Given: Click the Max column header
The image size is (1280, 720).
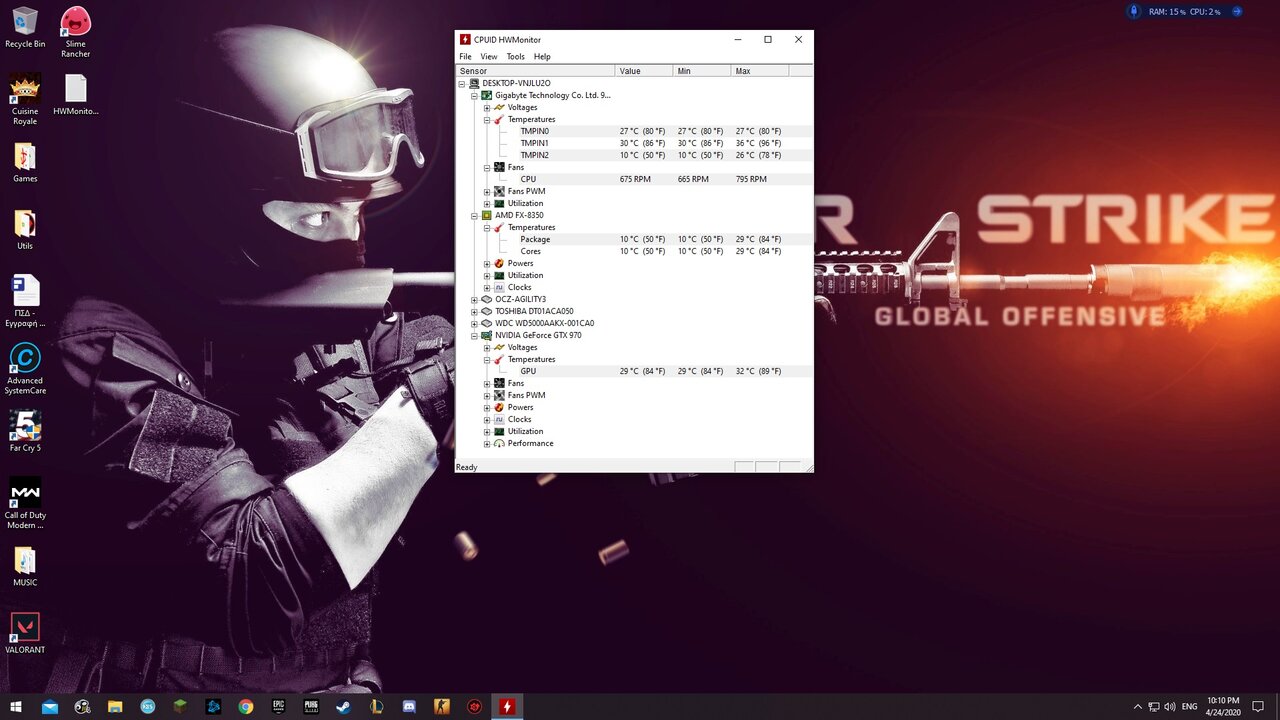Looking at the screenshot, I should point(760,71).
